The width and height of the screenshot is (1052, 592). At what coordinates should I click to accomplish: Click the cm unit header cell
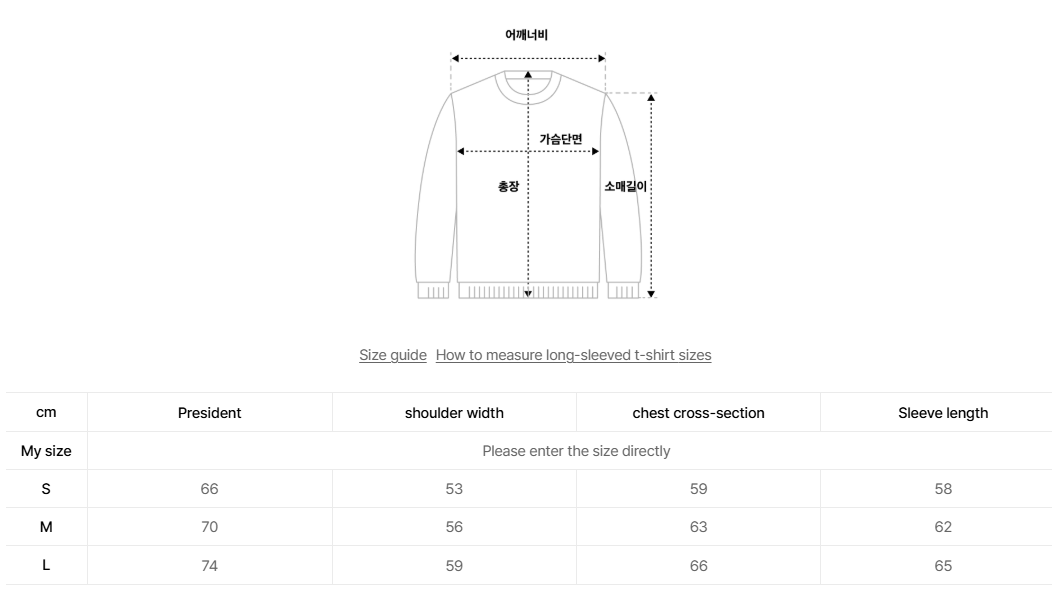(x=46, y=413)
